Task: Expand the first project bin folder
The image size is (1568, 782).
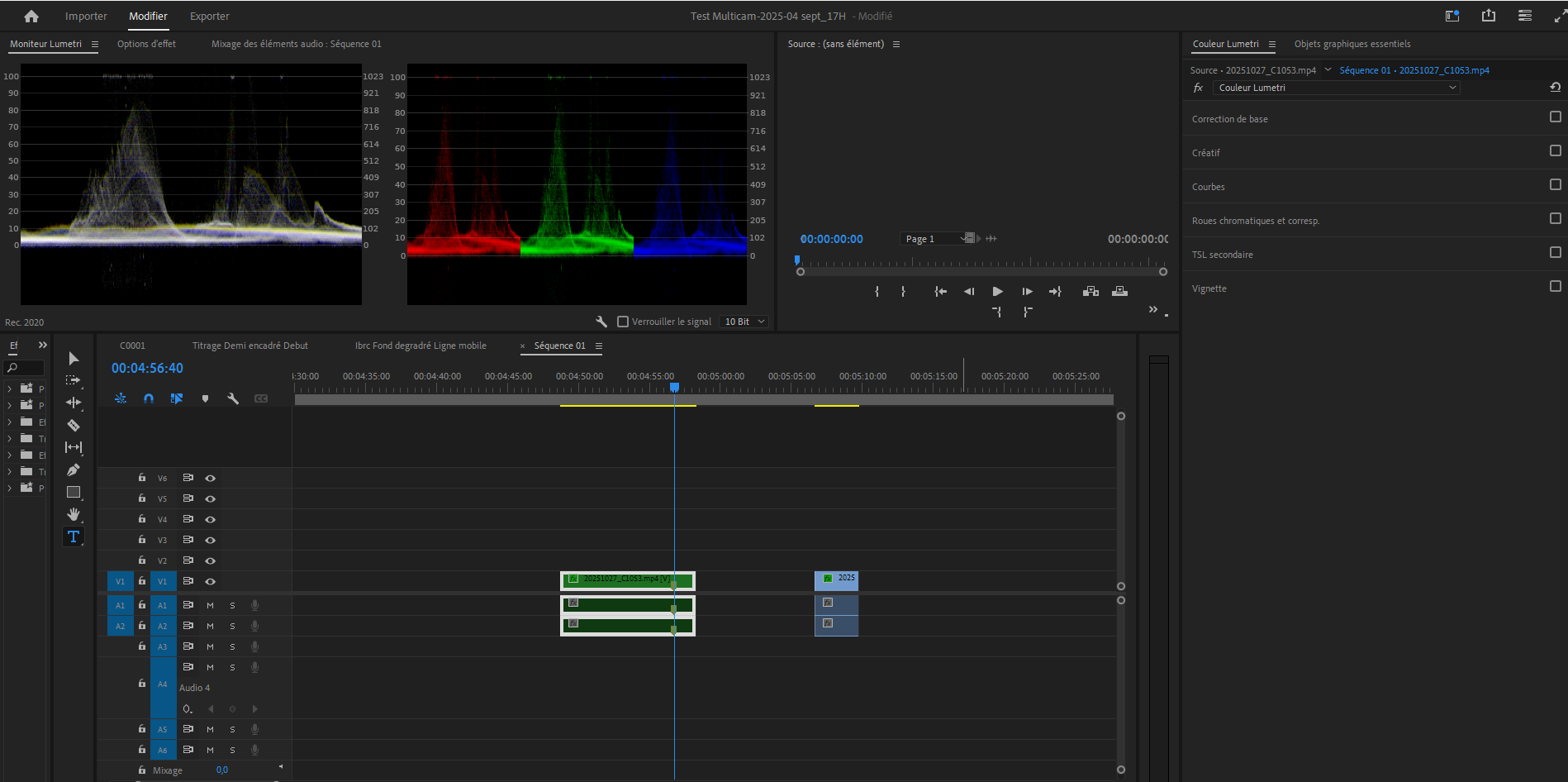Action: (x=10, y=389)
